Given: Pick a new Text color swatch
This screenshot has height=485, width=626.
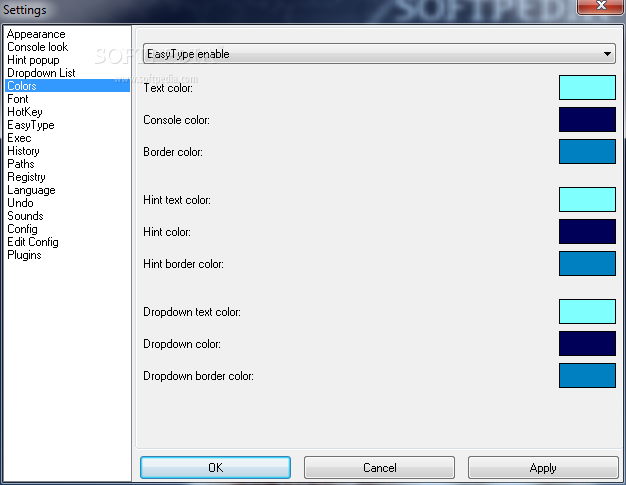Looking at the screenshot, I should (587, 87).
